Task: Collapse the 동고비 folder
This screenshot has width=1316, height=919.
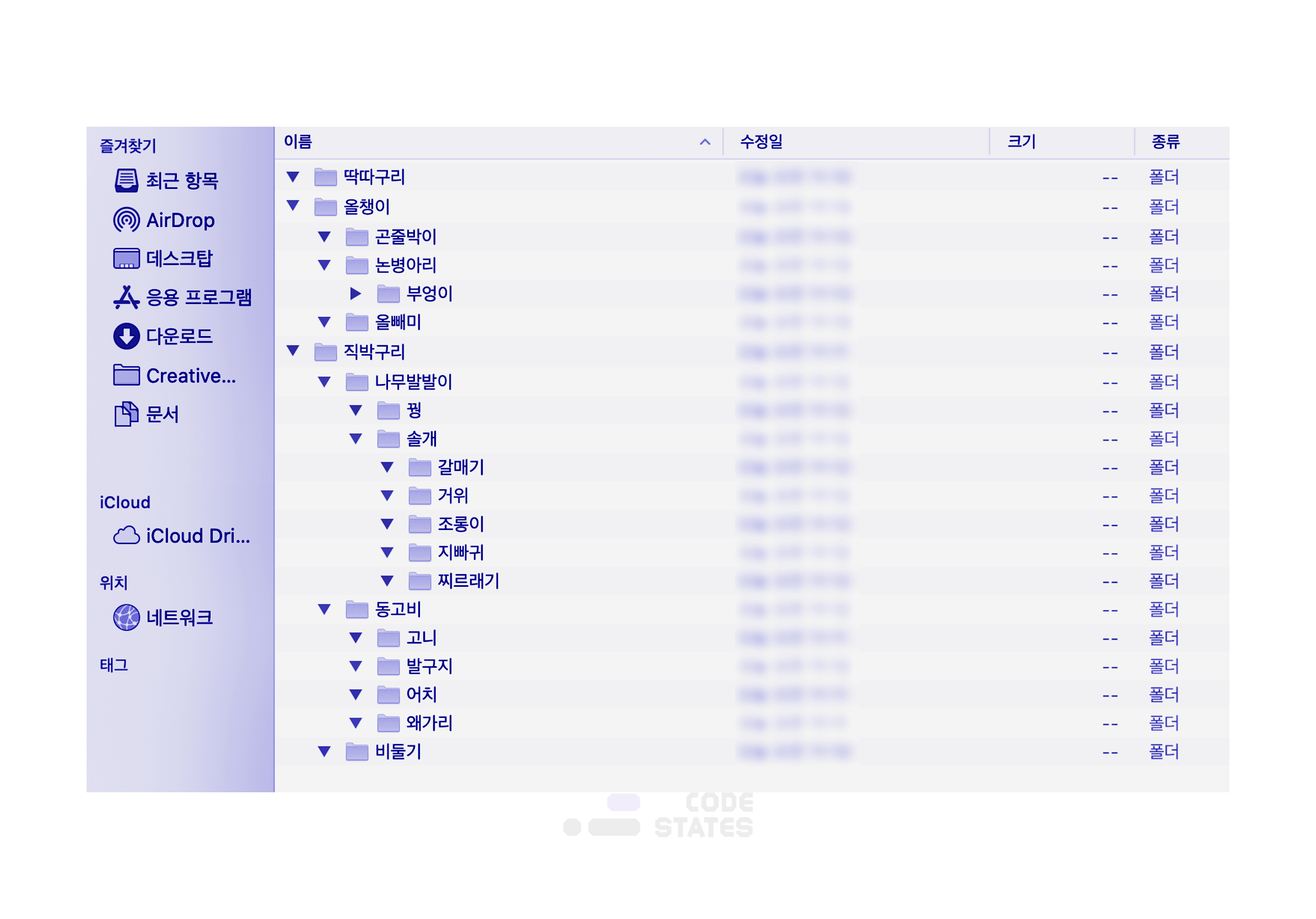Action: [325, 609]
